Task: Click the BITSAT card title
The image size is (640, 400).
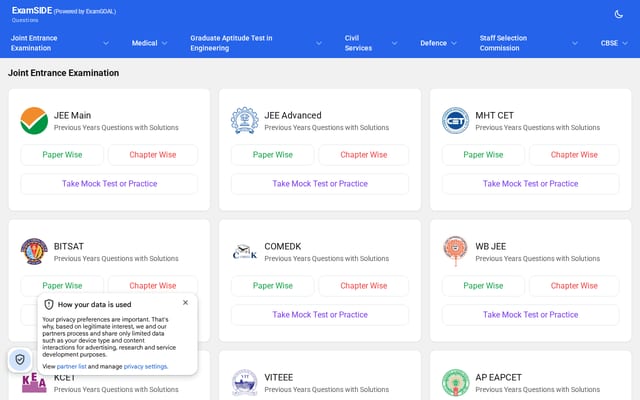Action: click(69, 247)
